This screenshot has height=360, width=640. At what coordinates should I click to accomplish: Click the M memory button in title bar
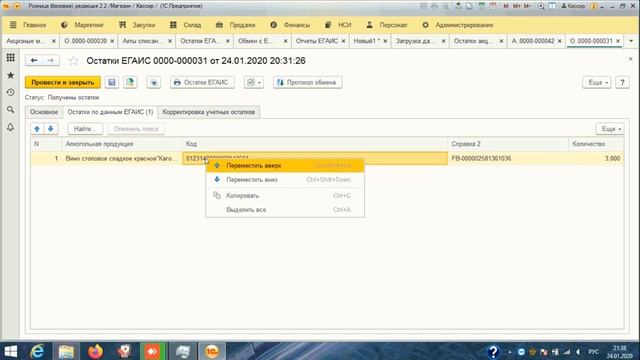tap(506, 6)
